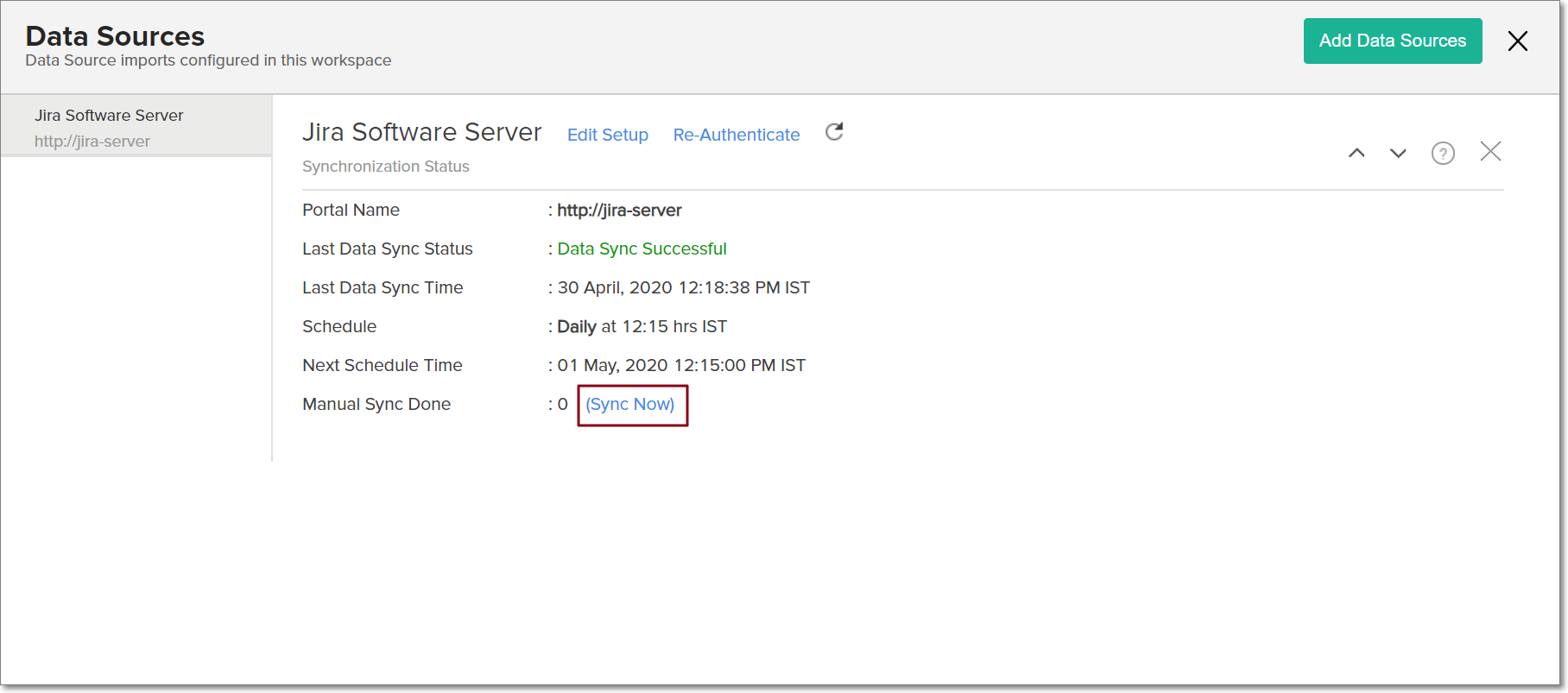Close the Jira Software Server details panel

tap(1490, 152)
